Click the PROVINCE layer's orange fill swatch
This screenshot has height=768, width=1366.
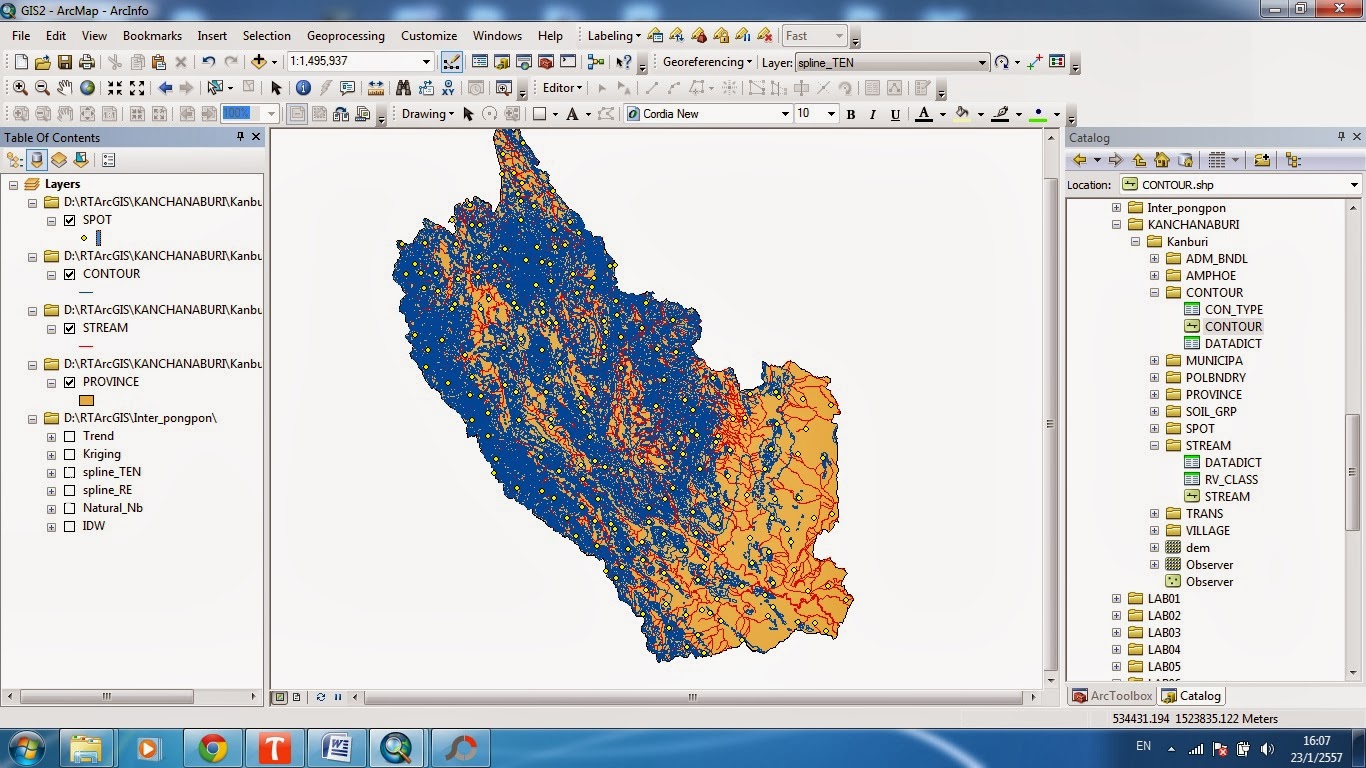(86, 400)
